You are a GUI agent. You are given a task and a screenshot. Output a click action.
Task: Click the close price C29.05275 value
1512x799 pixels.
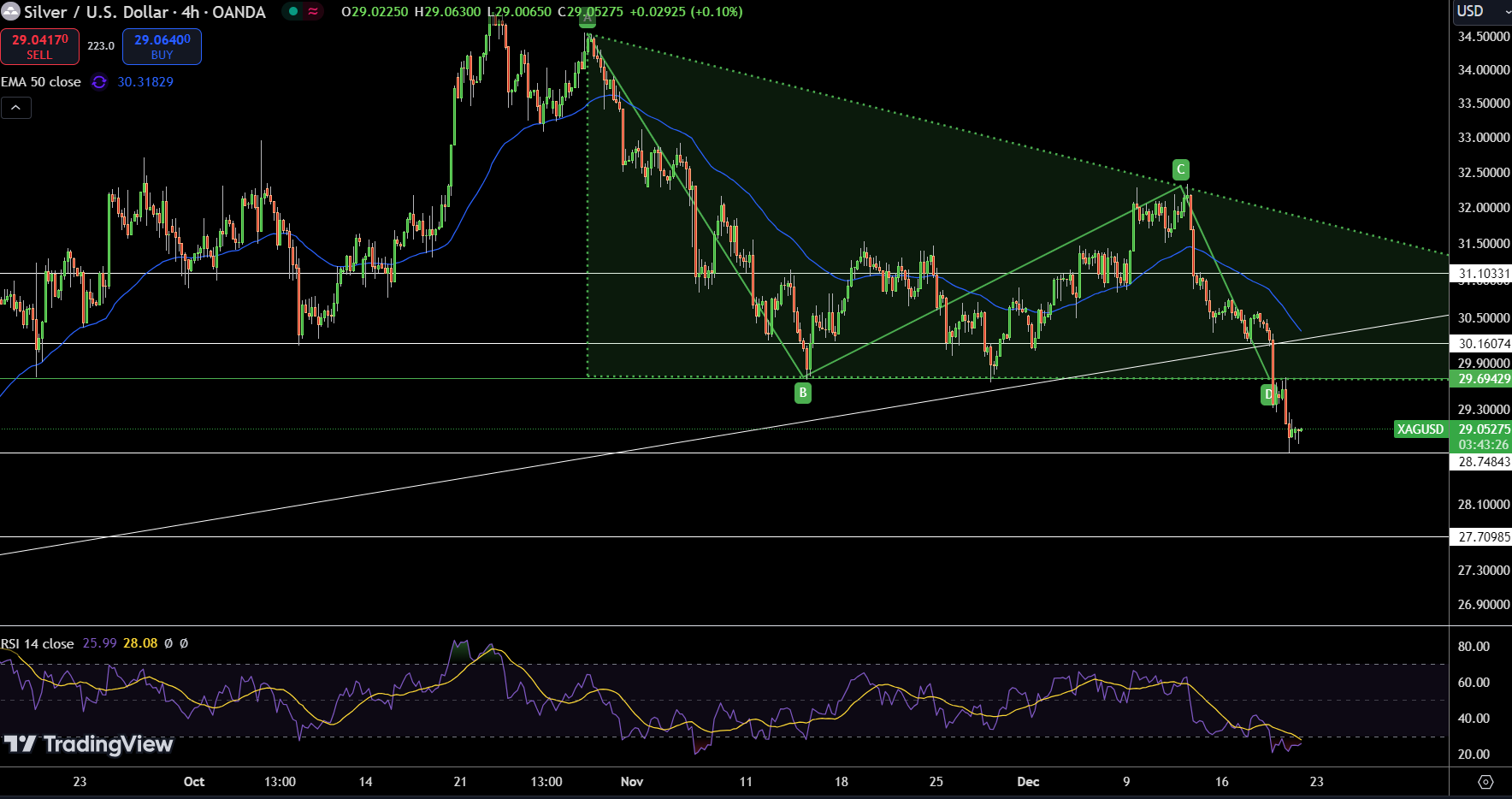pyautogui.click(x=590, y=12)
